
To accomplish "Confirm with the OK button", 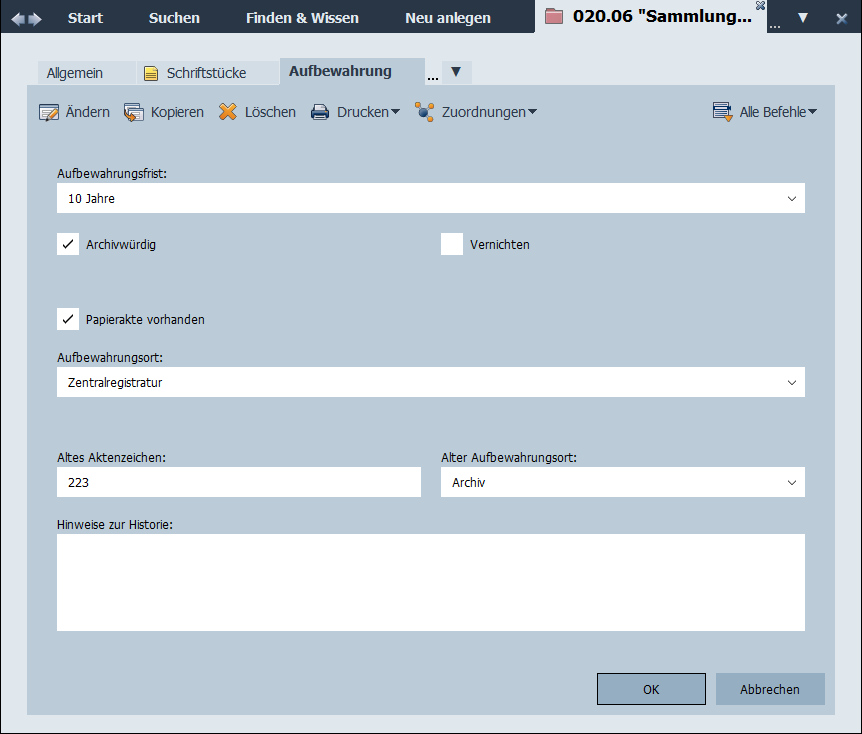I will [x=651, y=689].
